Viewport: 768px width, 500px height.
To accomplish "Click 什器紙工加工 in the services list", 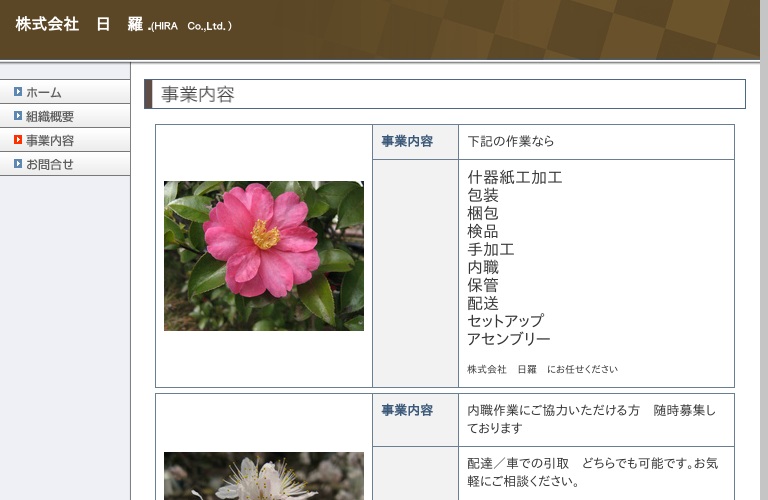I will pyautogui.click(x=515, y=178).
